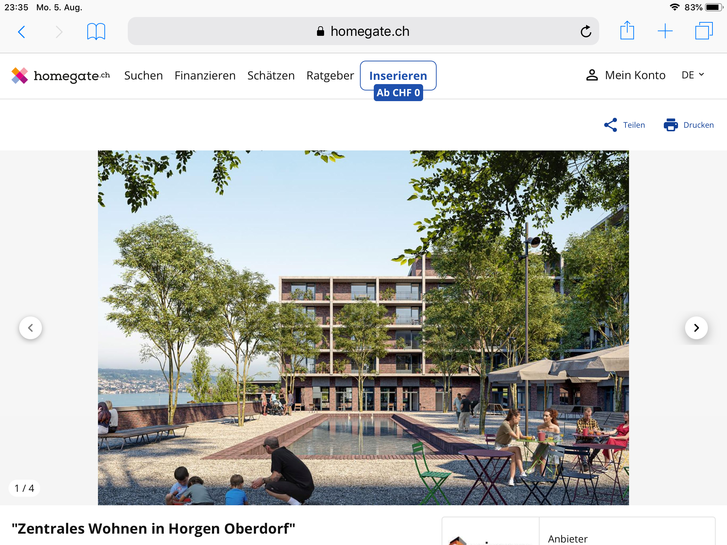Expand the DE language dropdown
727x545 pixels.
pos(693,75)
